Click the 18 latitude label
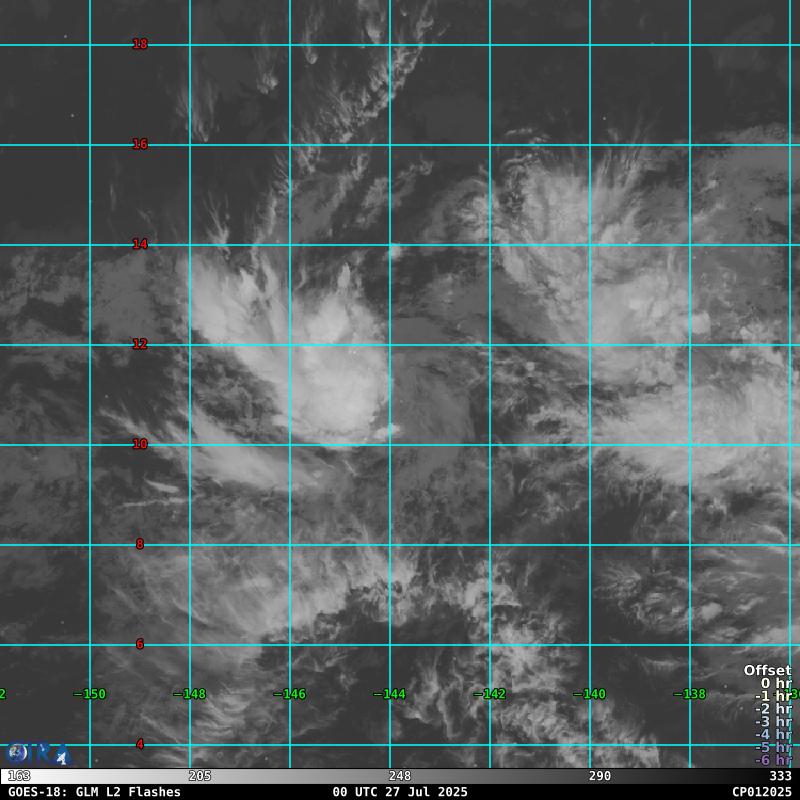The width and height of the screenshot is (800, 800). coord(140,44)
